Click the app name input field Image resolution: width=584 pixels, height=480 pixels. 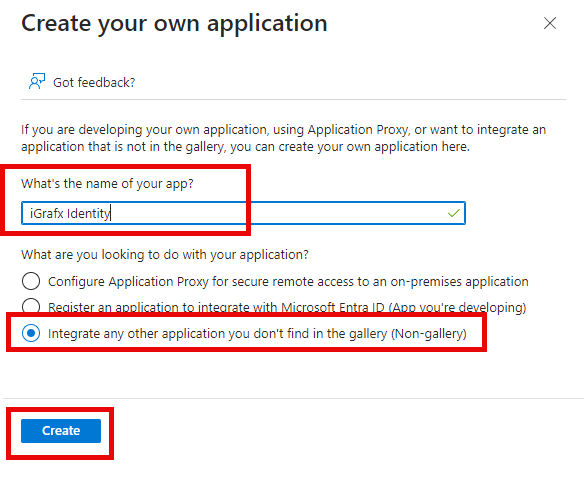pos(243,213)
